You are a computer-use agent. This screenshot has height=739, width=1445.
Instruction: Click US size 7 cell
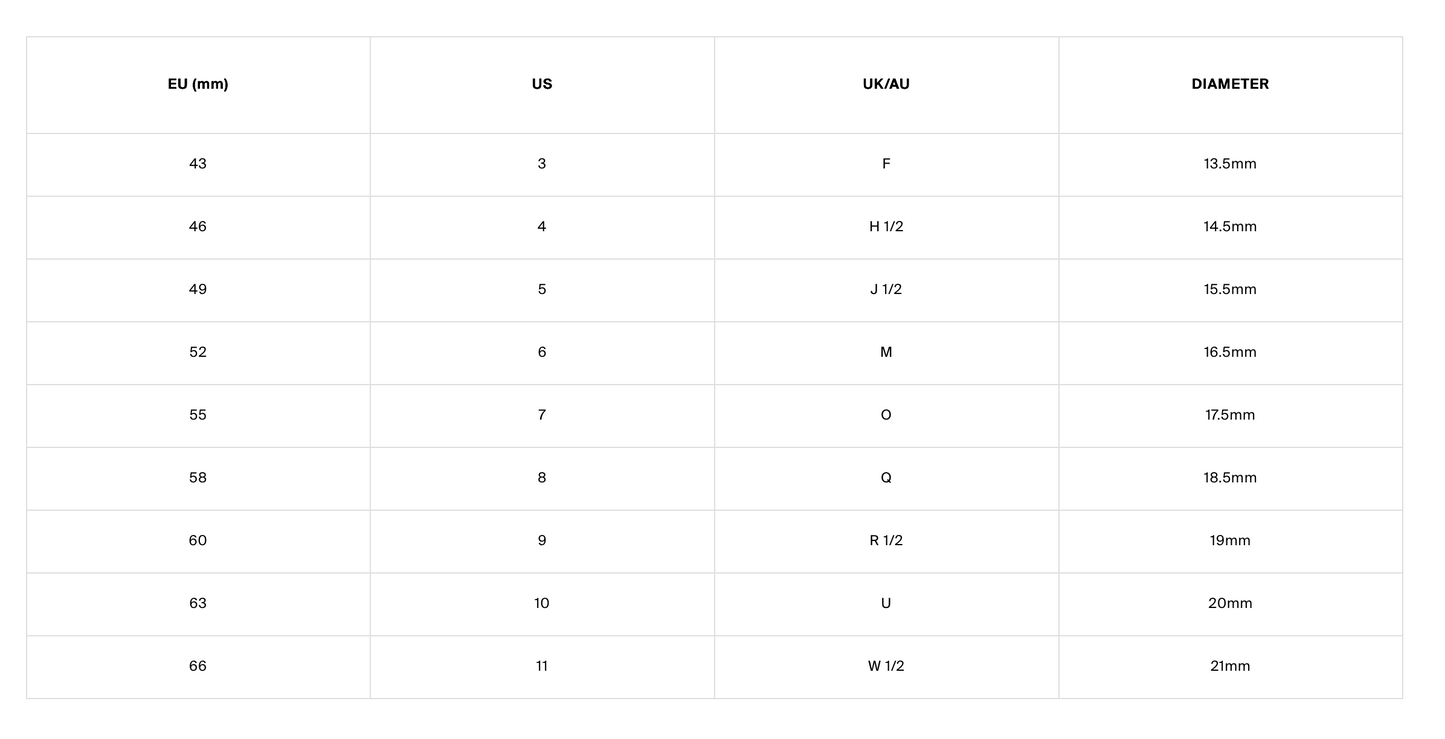542,415
